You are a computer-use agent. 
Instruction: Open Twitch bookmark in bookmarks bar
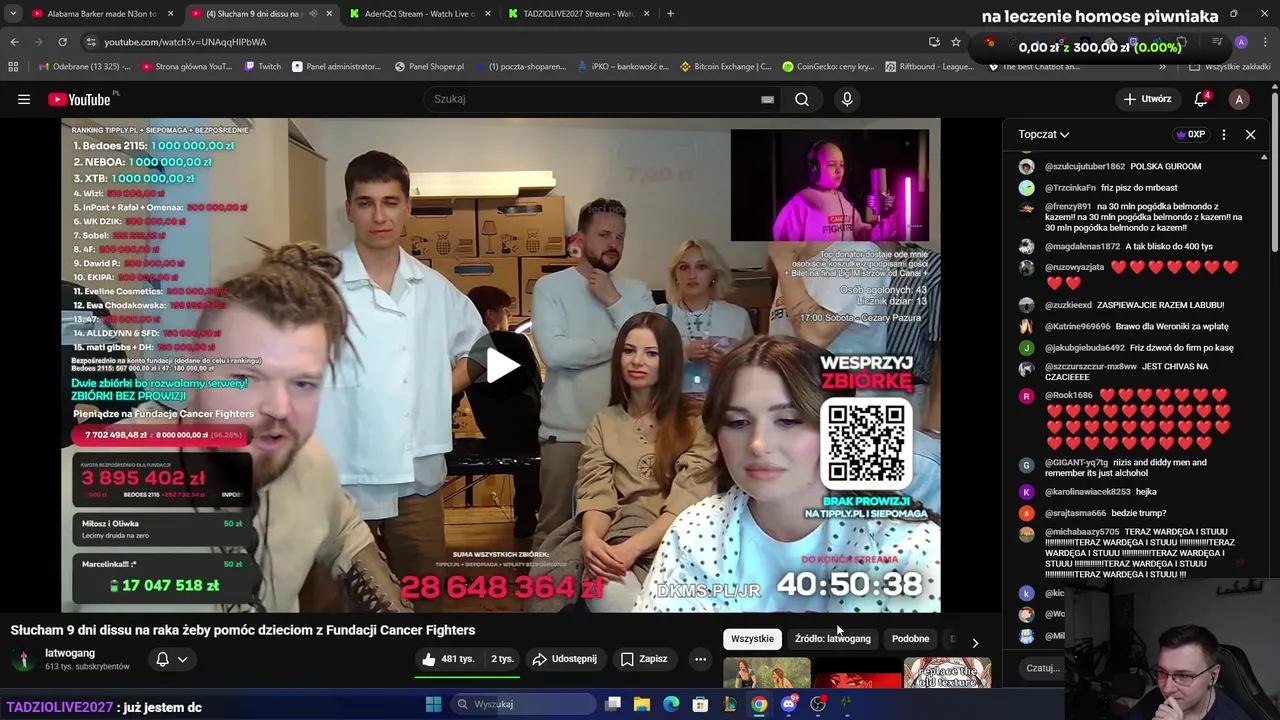click(262, 67)
